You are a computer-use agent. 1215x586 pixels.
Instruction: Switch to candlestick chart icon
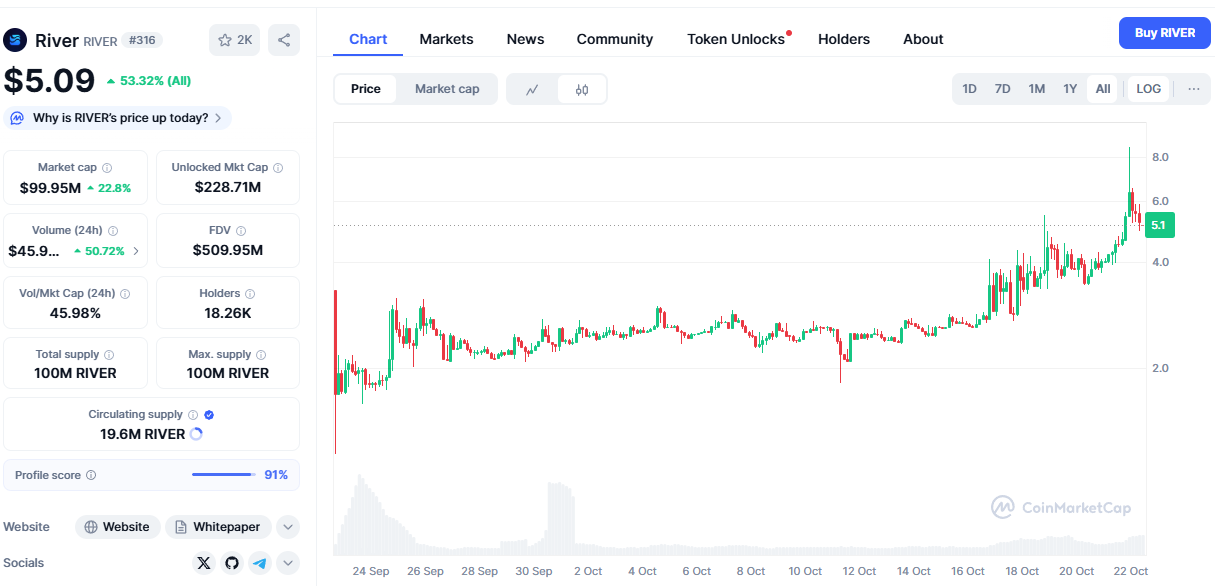(x=582, y=89)
